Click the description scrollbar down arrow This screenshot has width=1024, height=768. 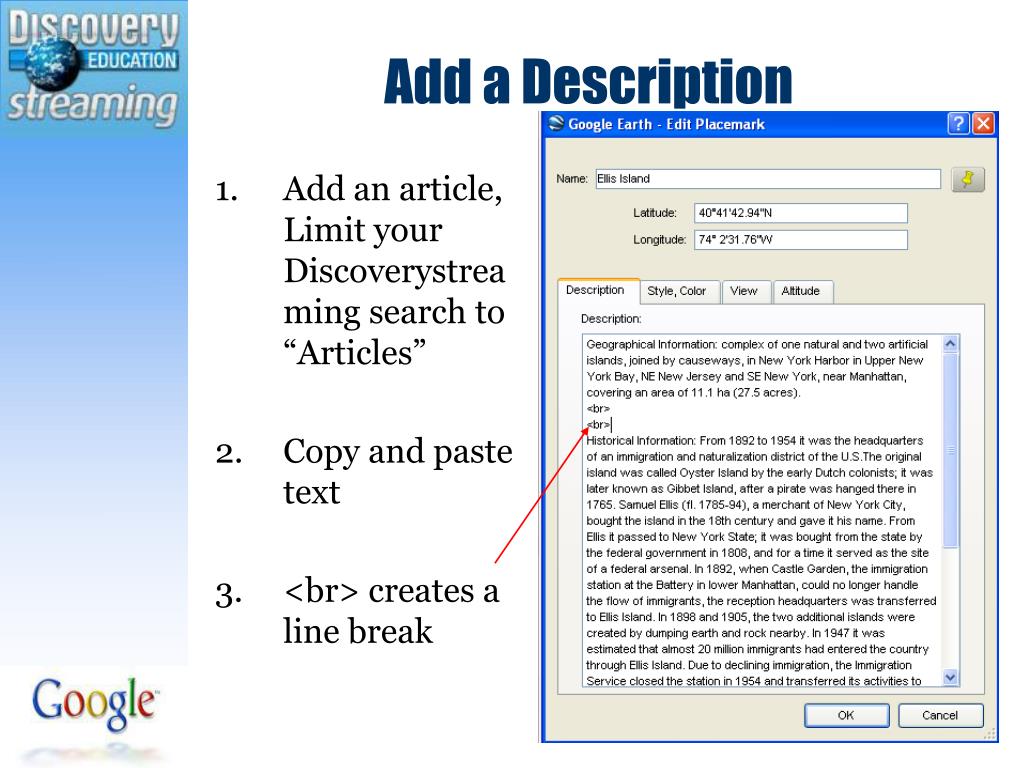tap(951, 677)
